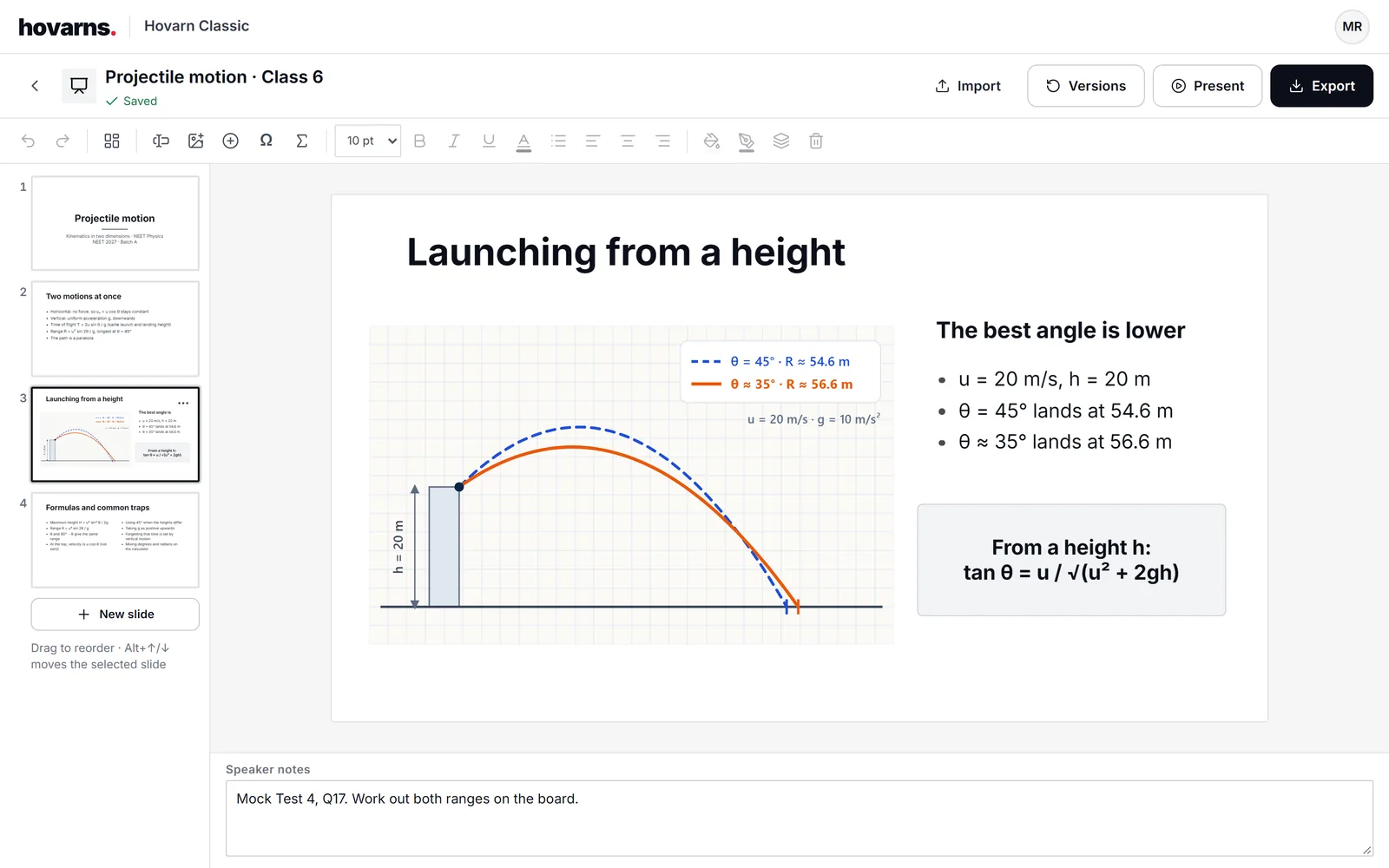
Task: Click the hovarns logo
Action: (x=67, y=27)
